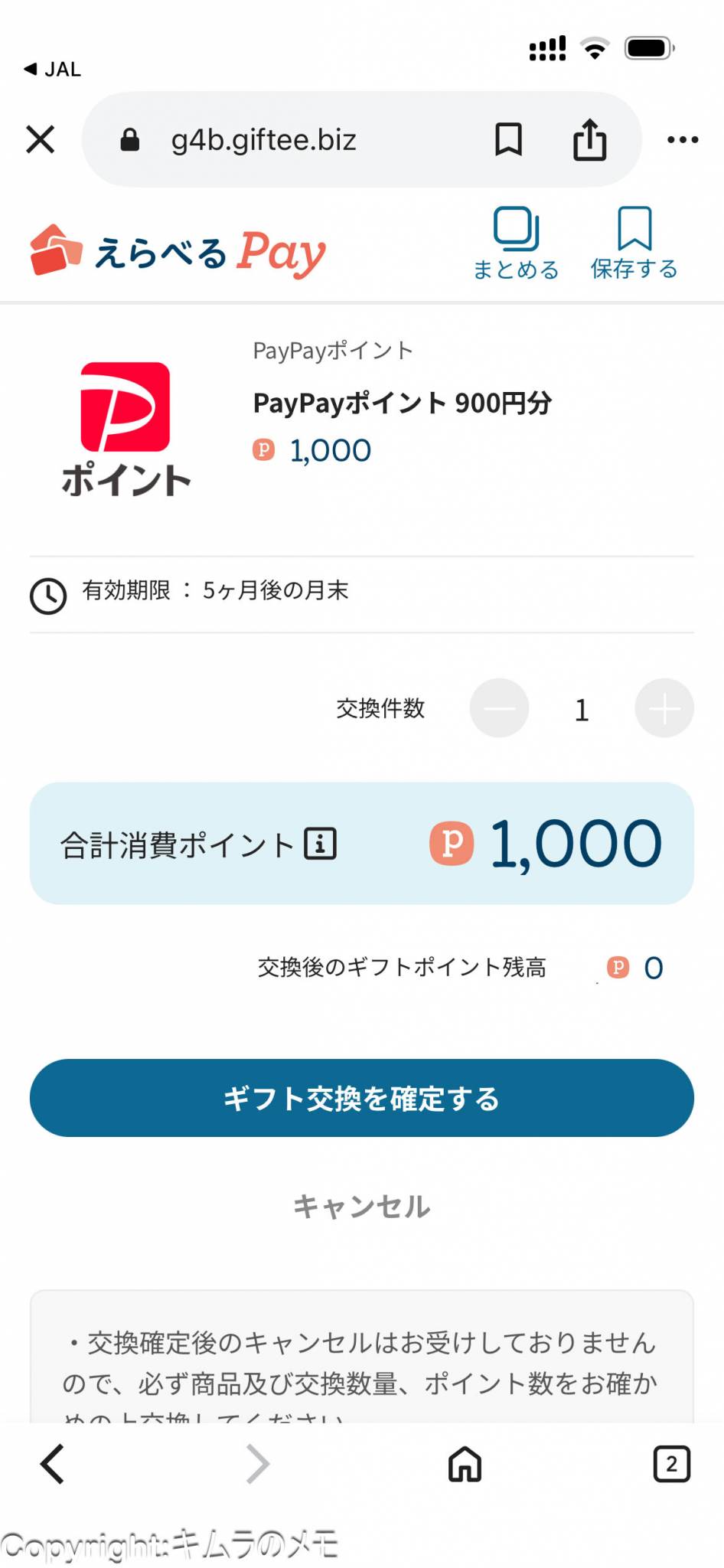Decrease 交換件数 with minus button
Viewport: 724px width, 1568px height.
[499, 708]
